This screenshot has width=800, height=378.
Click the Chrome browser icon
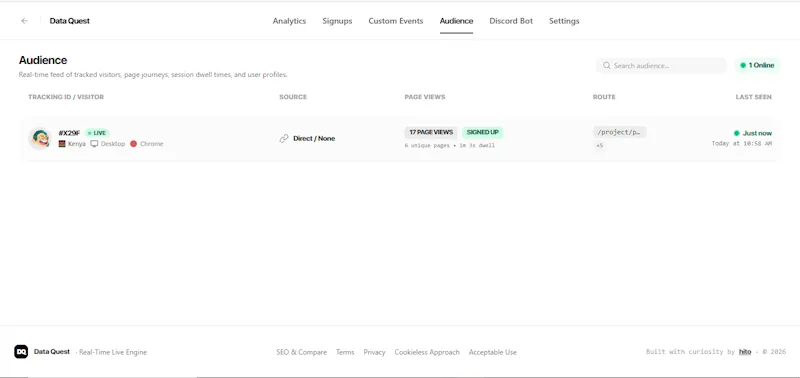tap(134, 144)
